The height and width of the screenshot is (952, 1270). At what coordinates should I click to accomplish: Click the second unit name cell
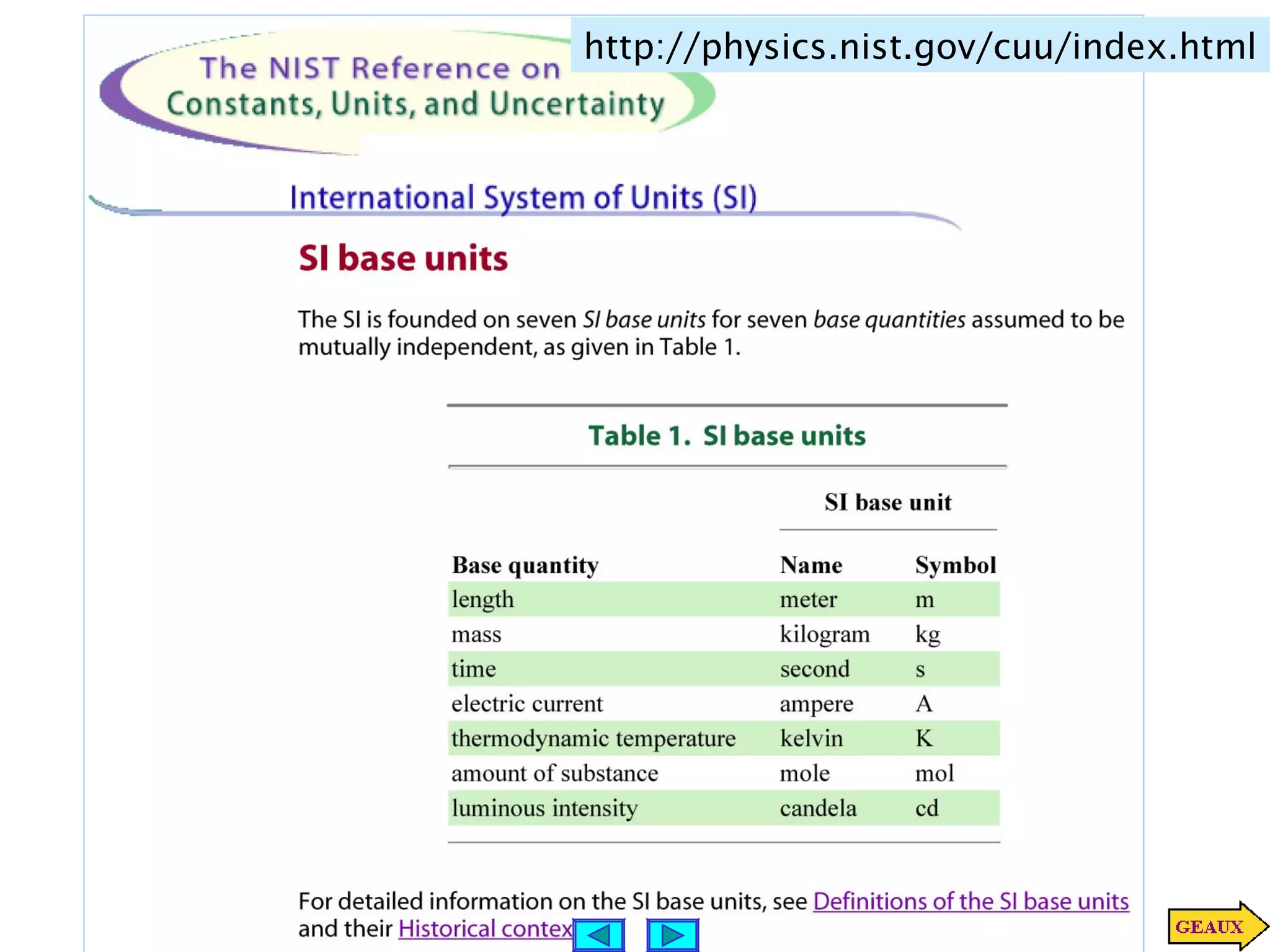tap(815, 669)
